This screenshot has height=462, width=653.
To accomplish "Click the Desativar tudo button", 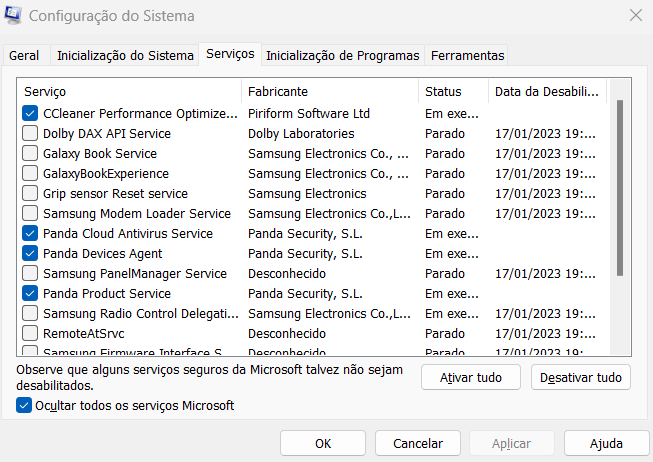I will click(x=581, y=377).
